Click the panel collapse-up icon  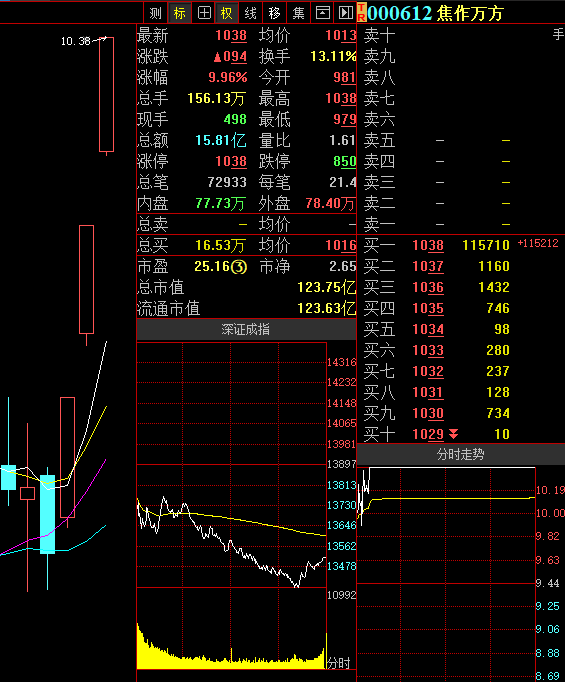[322, 13]
